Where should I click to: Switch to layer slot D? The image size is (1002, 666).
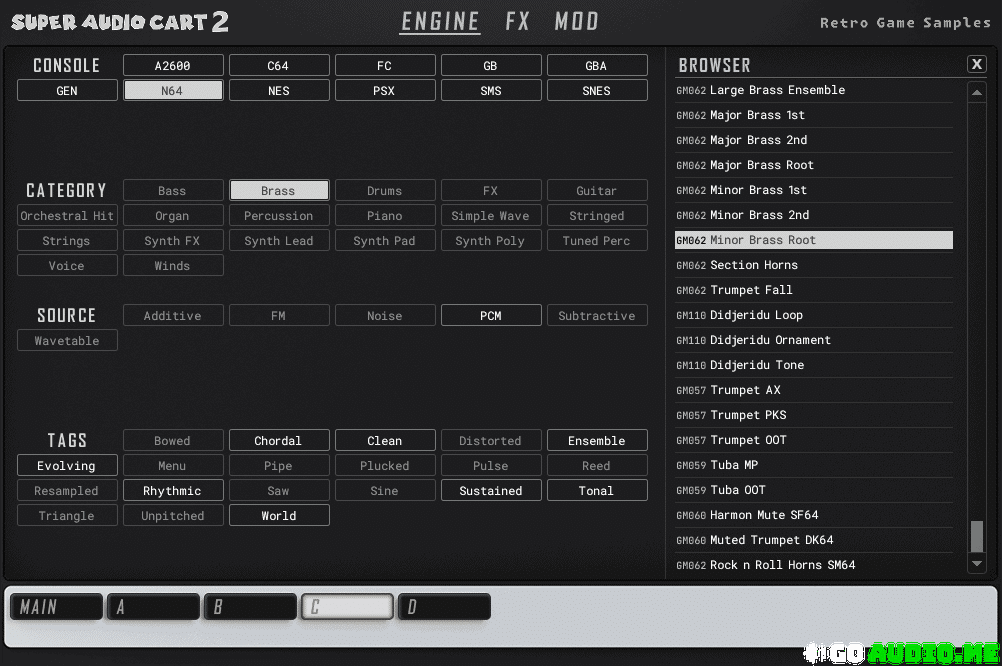pyautogui.click(x=444, y=607)
